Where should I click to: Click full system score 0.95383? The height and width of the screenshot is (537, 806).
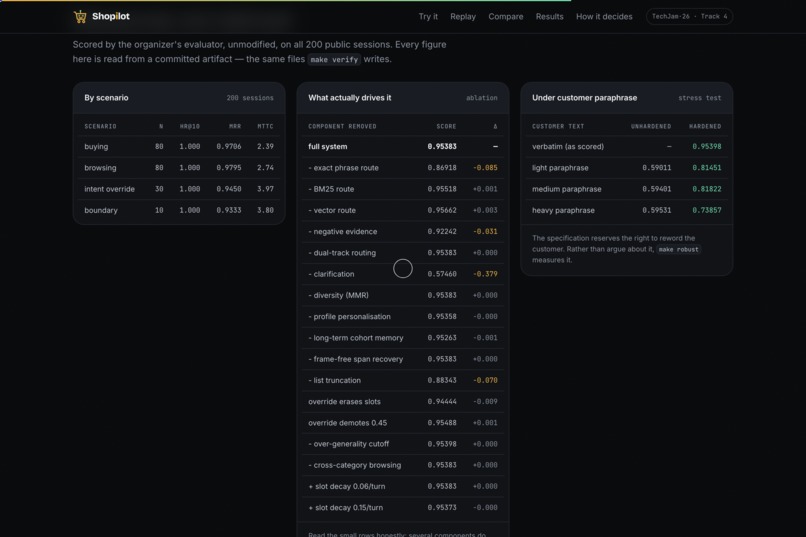[442, 146]
